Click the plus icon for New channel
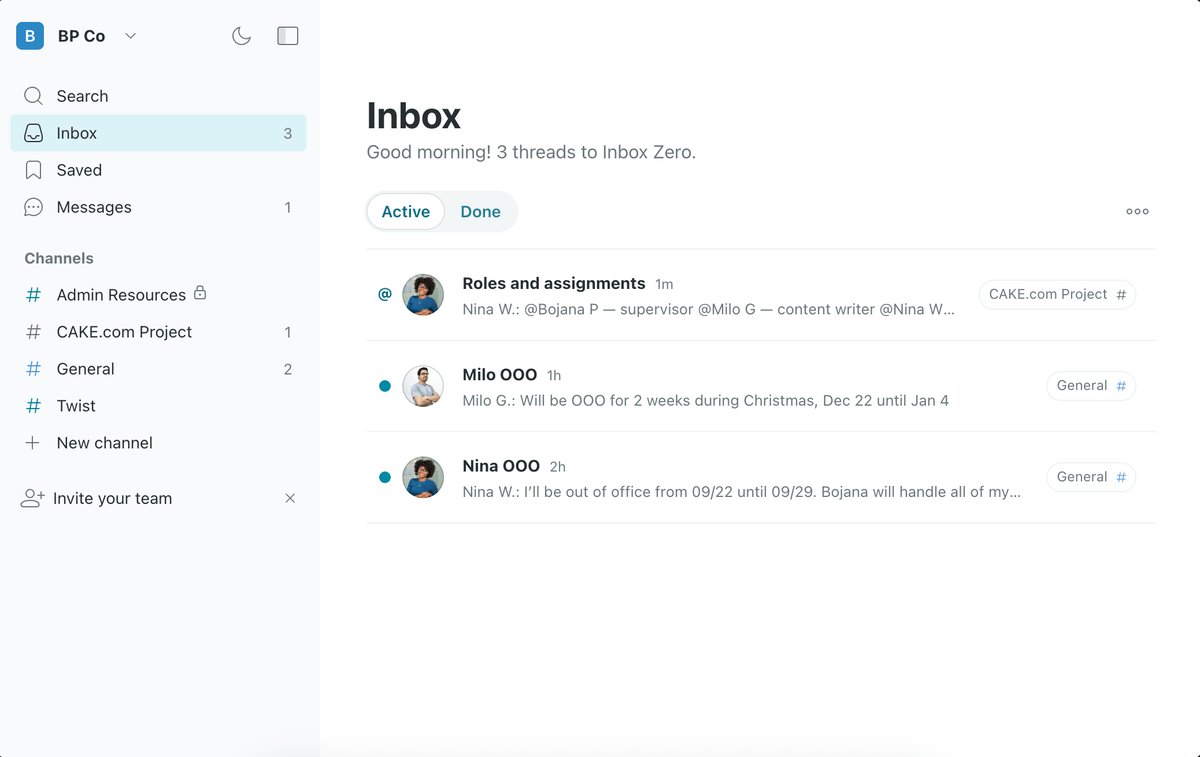The image size is (1200, 757). 33,443
